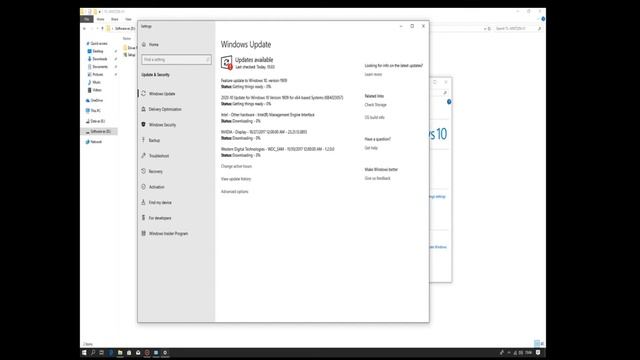The height and width of the screenshot is (360, 640).
Task: Click the Activation checkmark circle icon
Action: coord(144,187)
